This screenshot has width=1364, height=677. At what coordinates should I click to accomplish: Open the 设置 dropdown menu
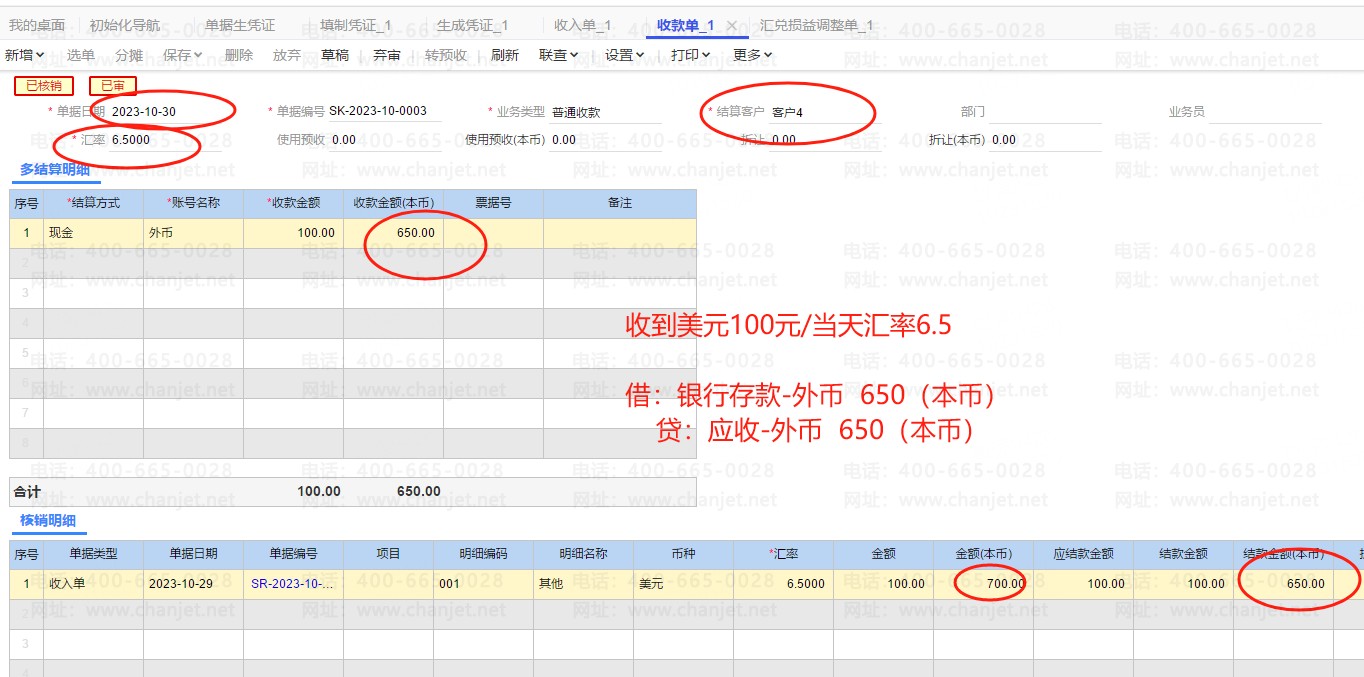click(x=626, y=55)
